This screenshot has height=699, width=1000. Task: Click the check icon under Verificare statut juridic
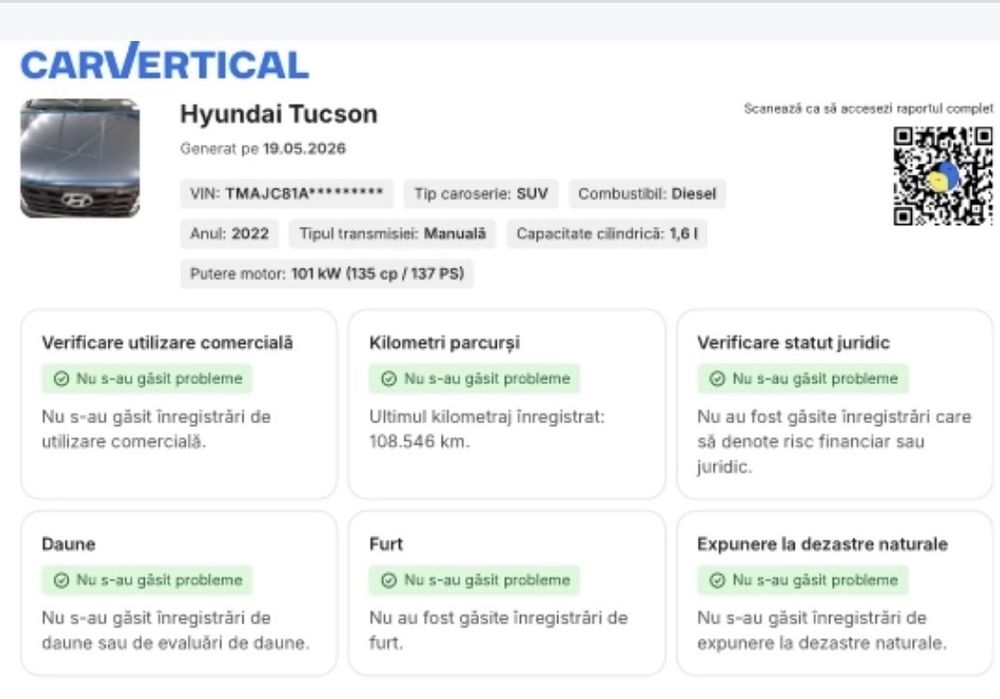click(x=717, y=379)
